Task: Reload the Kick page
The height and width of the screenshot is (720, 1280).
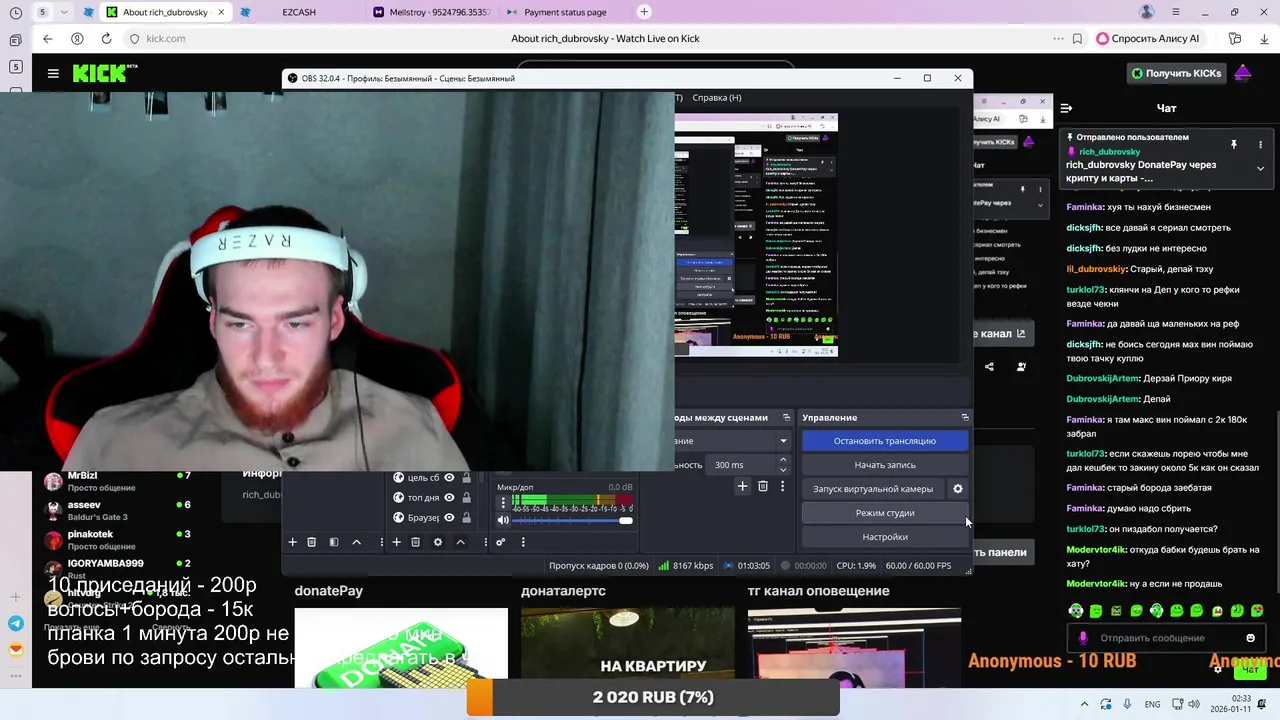Action: 106,38
